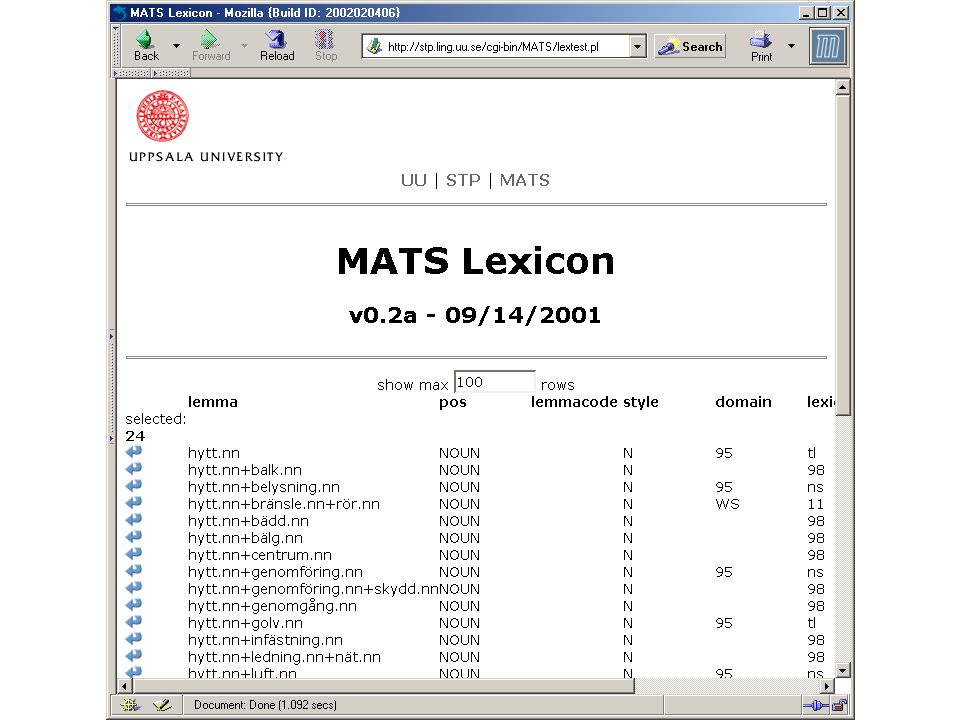Select arrow icon for hytt.nn+centrum.nn
The height and width of the screenshot is (720, 960).
click(x=134, y=554)
